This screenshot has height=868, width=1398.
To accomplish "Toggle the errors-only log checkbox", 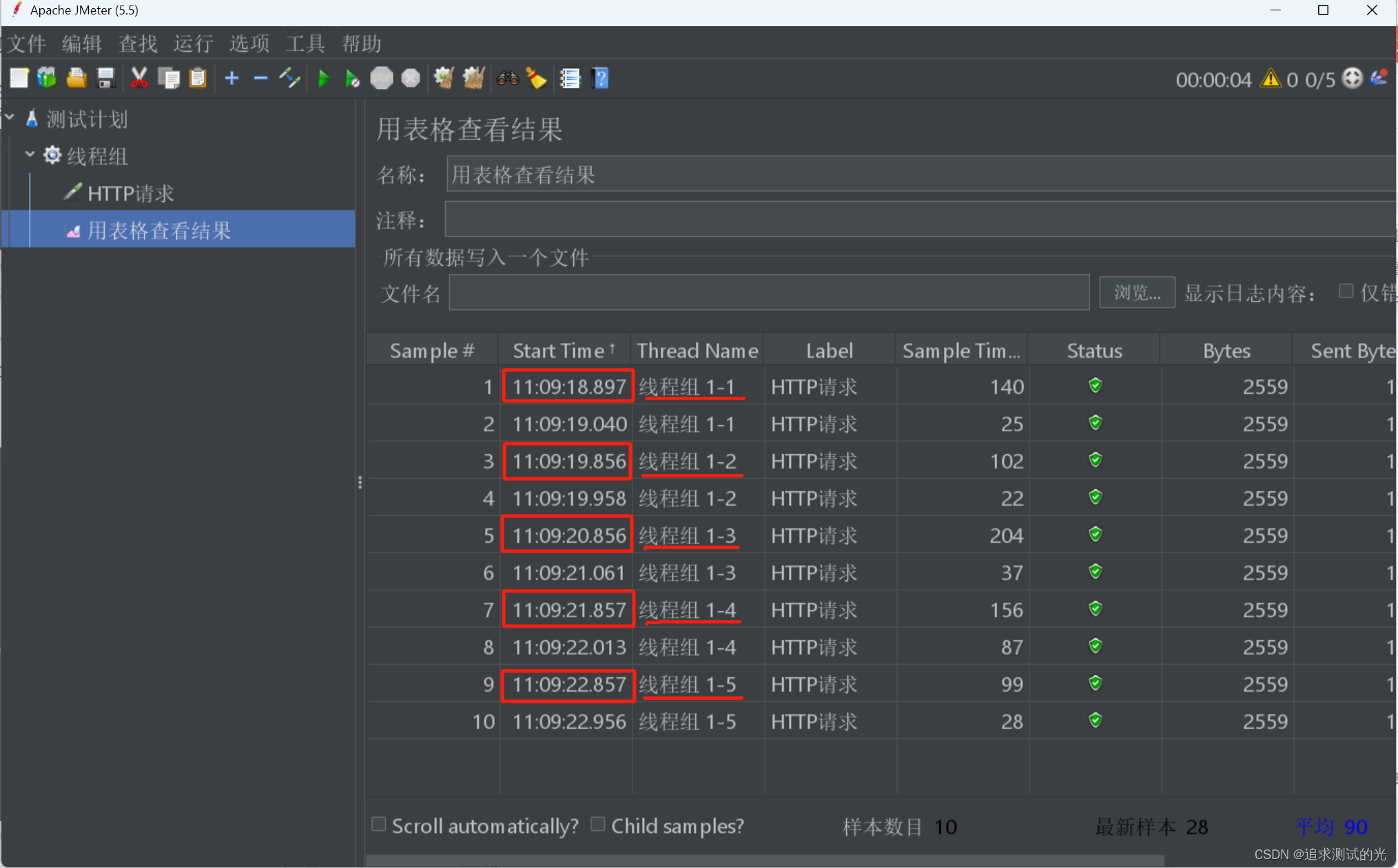I will coord(1346,291).
